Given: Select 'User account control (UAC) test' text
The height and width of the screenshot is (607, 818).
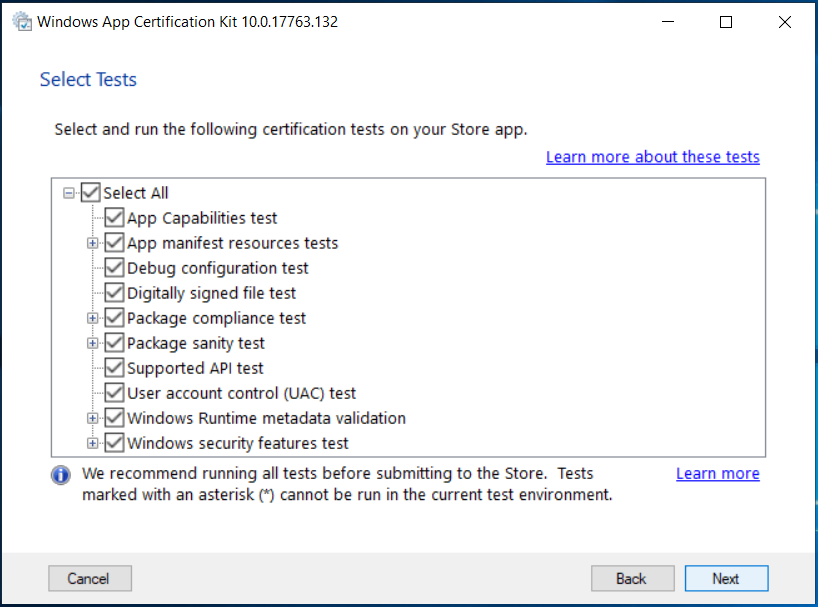Looking at the screenshot, I should [242, 393].
